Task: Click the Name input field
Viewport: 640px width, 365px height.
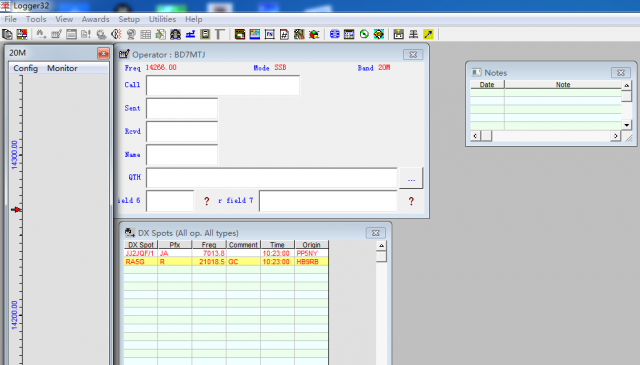Action: coord(182,155)
